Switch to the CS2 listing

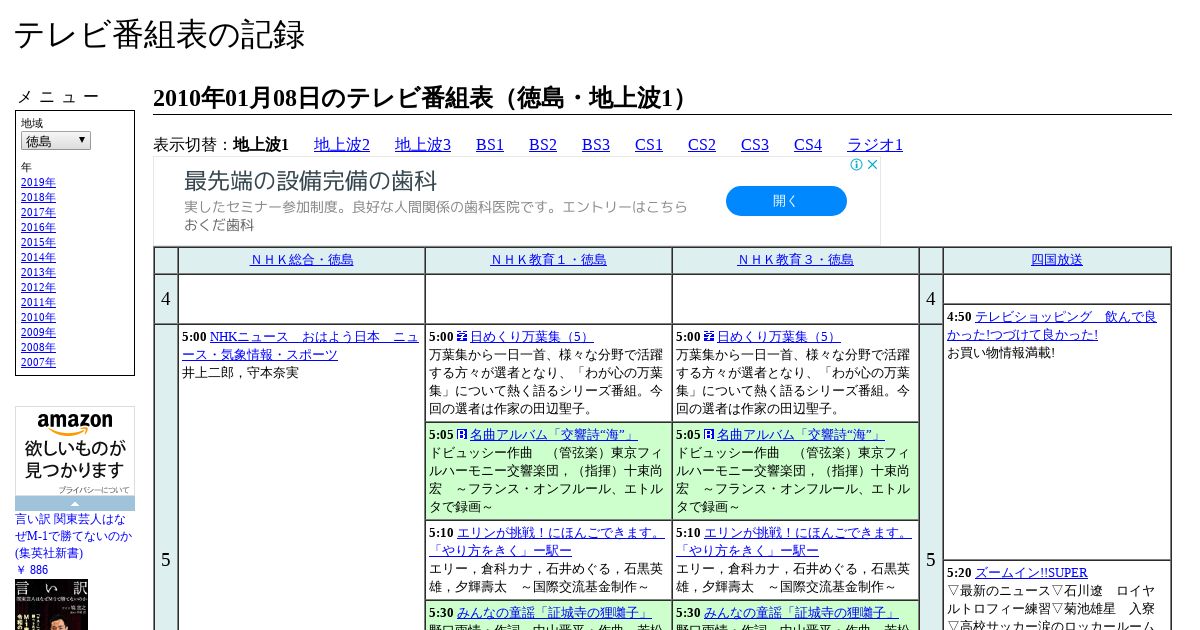coord(702,145)
